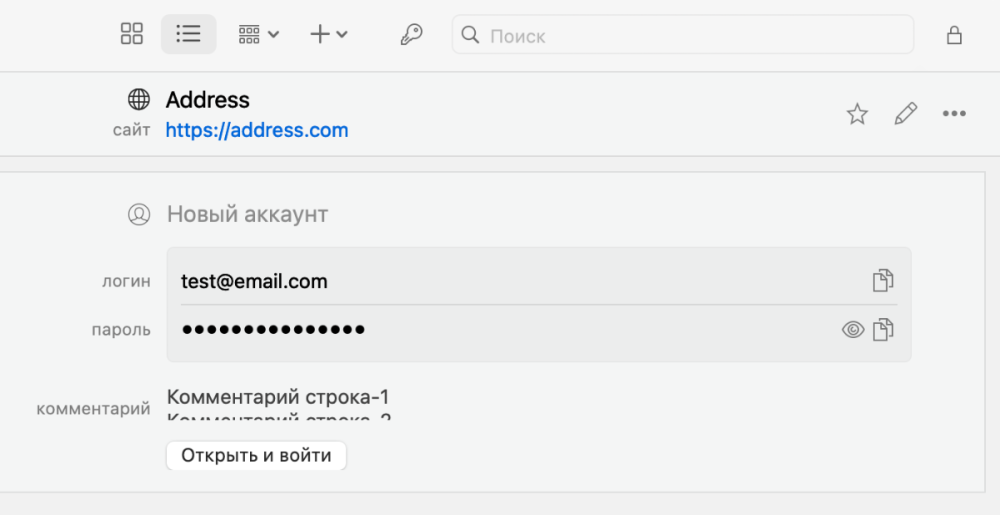Click the globe site icon
The width and height of the screenshot is (1000, 515).
click(x=139, y=99)
